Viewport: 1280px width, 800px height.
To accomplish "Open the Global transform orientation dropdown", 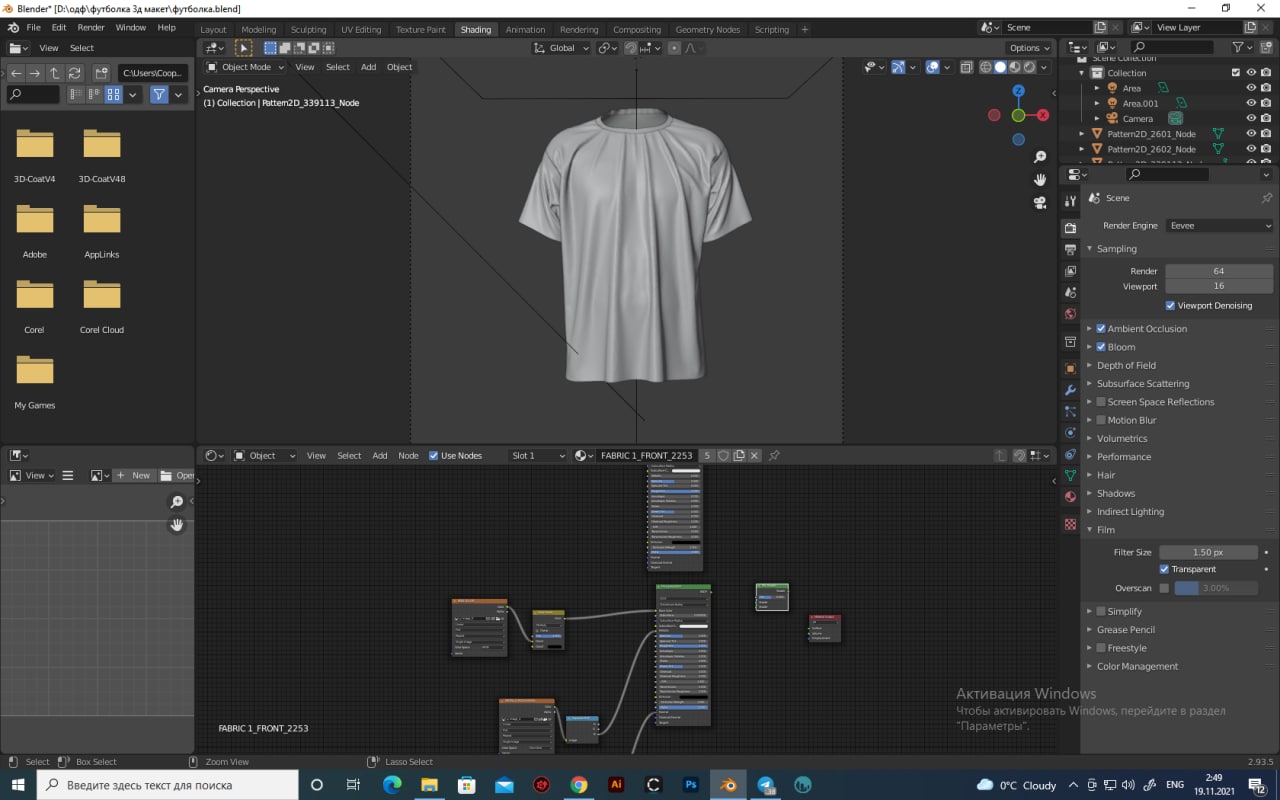I will coord(562,48).
